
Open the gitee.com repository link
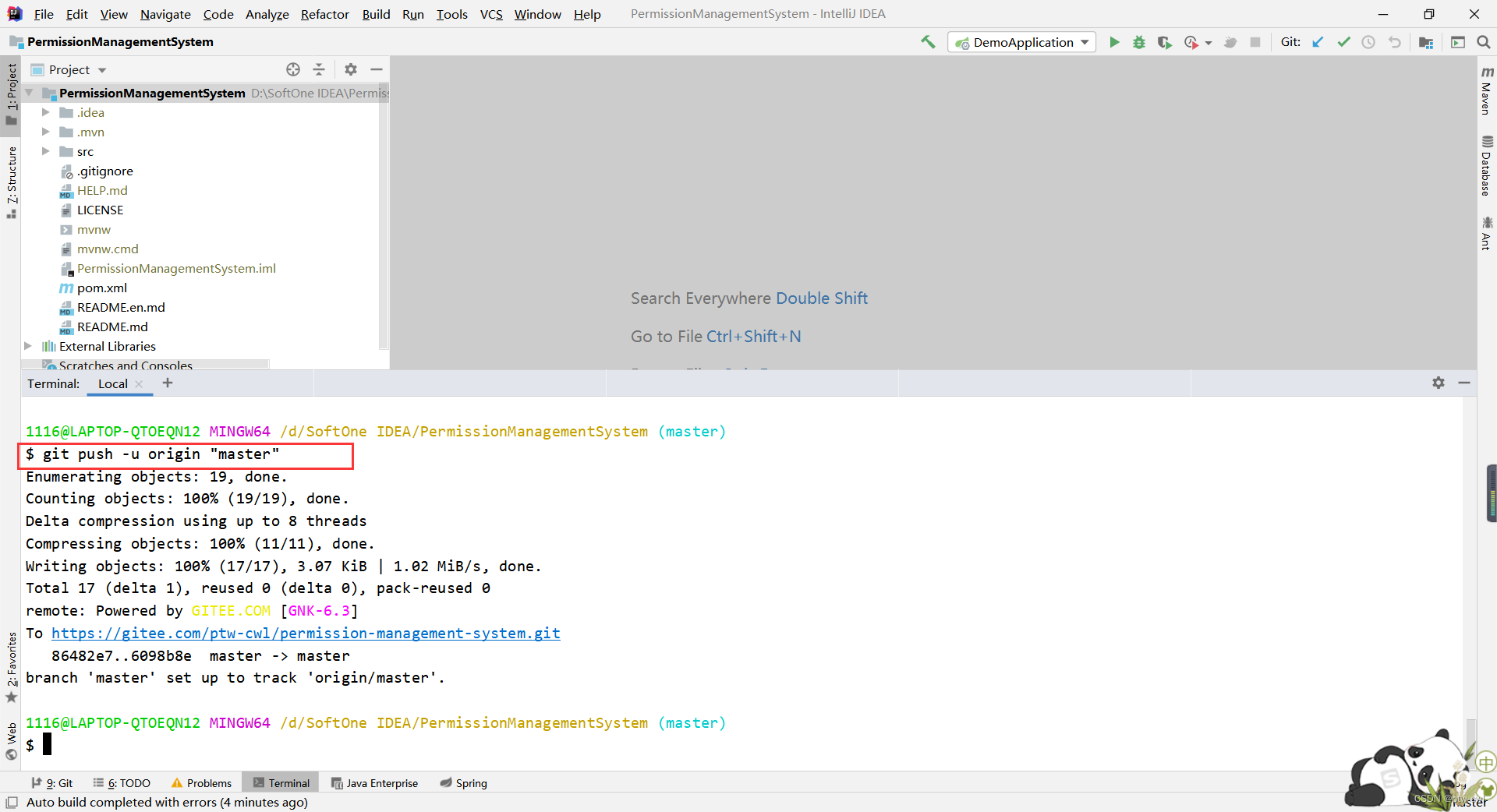pos(306,634)
